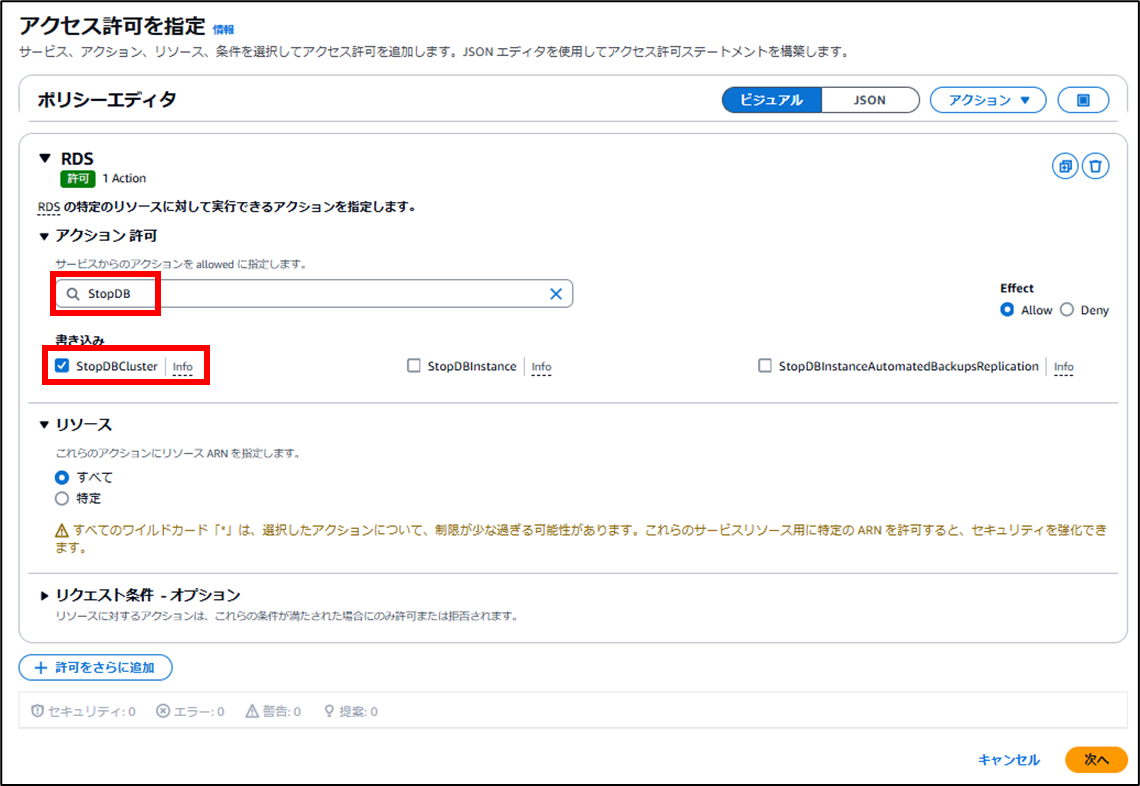
Task: Click the セキュリティ shield icon in status bar
Action: tap(36, 711)
